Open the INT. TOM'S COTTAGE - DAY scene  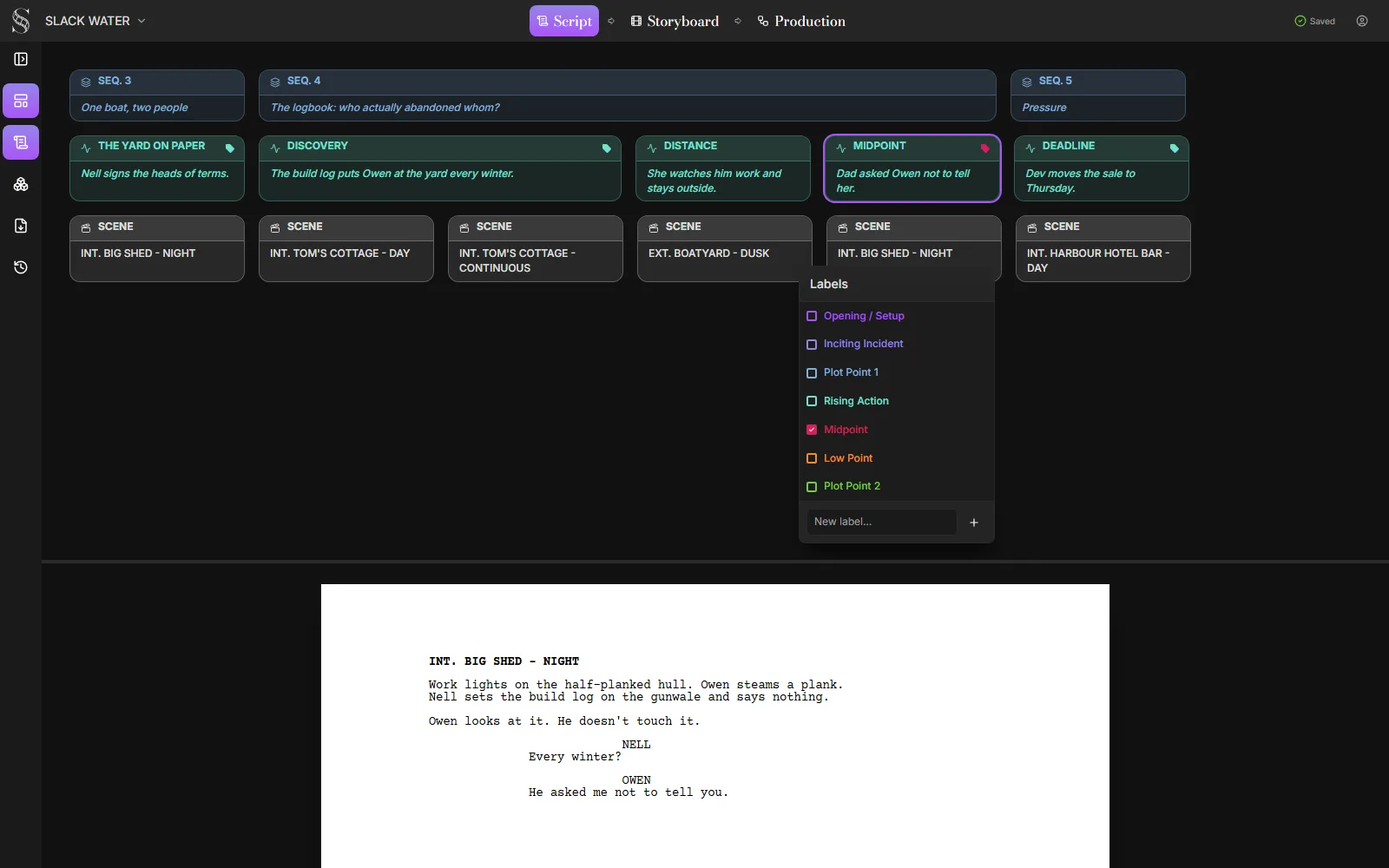(x=346, y=248)
